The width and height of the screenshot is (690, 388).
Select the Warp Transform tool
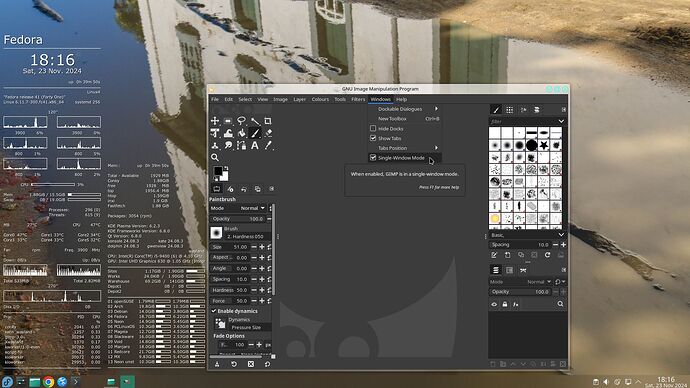tap(228, 133)
